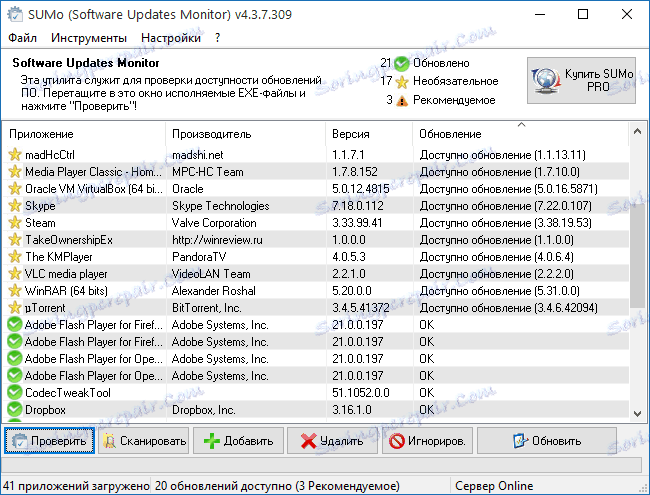This screenshot has width=650, height=495.
Task: Click the SUMo app icon in title bar
Action: point(15,15)
